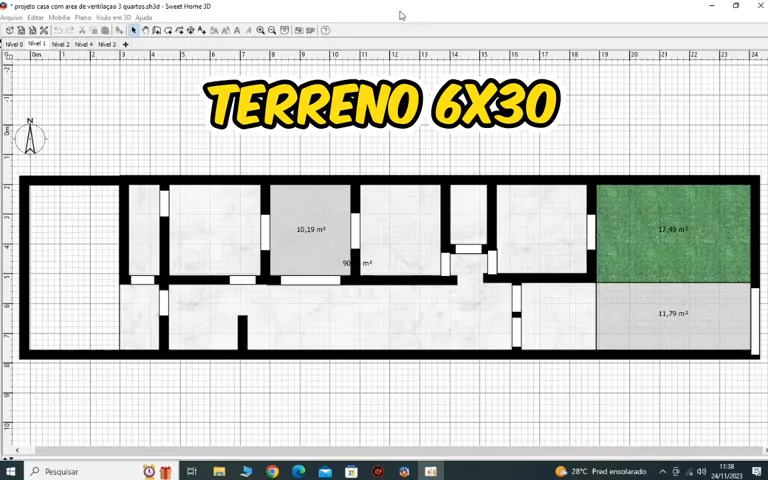Switch to the Nível 2 tab
This screenshot has width=768, height=480.
(x=60, y=44)
